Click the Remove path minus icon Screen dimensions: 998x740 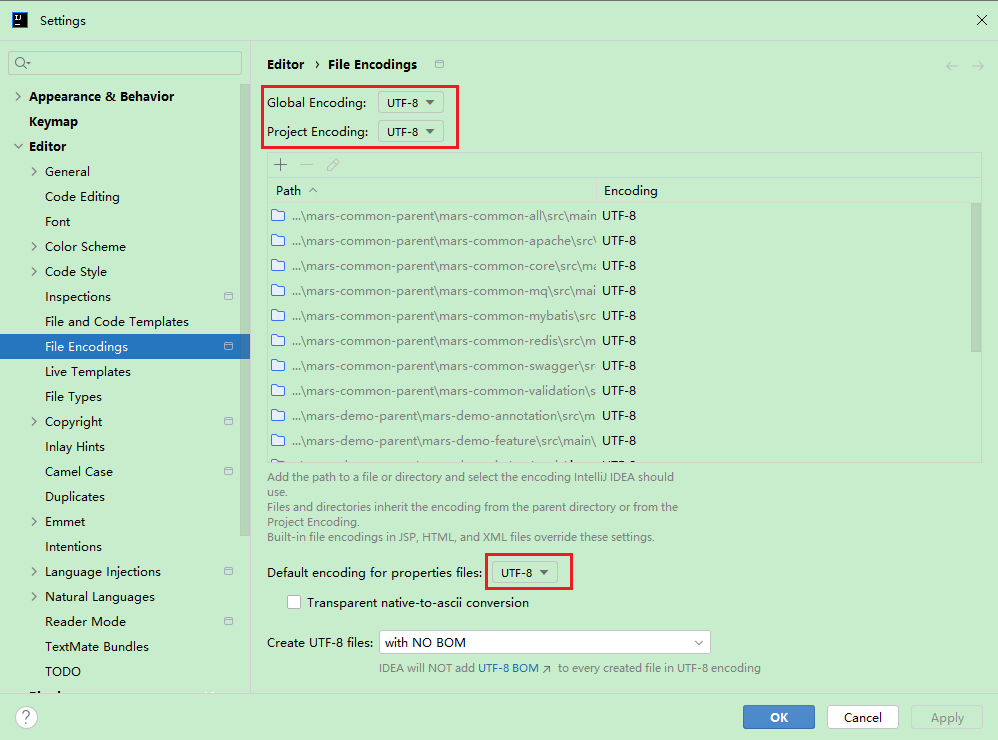(307, 165)
